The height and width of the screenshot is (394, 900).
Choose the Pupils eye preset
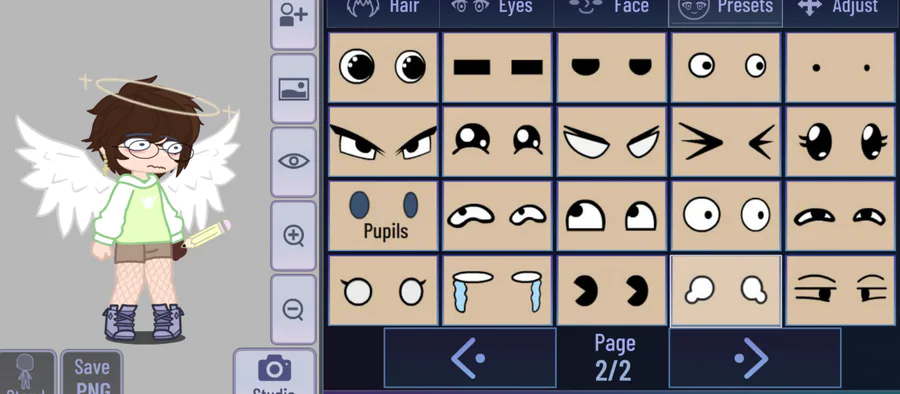coord(383,216)
